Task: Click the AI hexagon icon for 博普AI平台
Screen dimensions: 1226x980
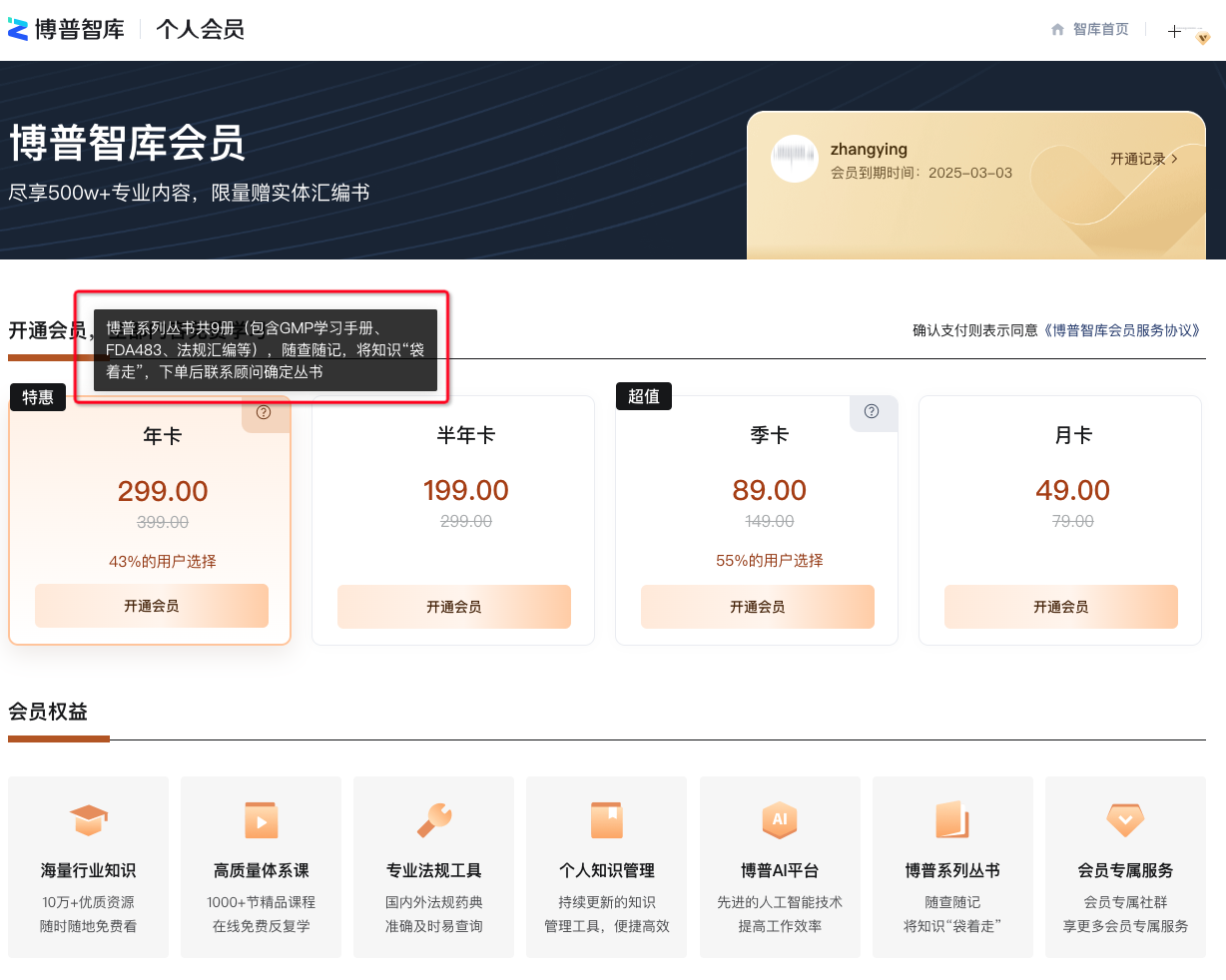Action: click(780, 820)
